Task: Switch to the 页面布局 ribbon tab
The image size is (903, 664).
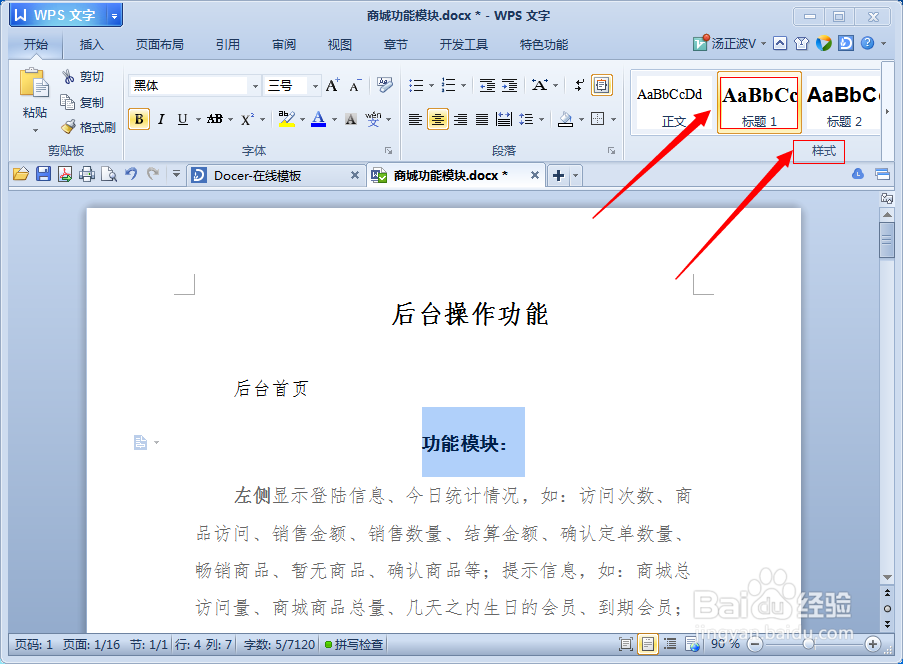Action: [x=160, y=44]
